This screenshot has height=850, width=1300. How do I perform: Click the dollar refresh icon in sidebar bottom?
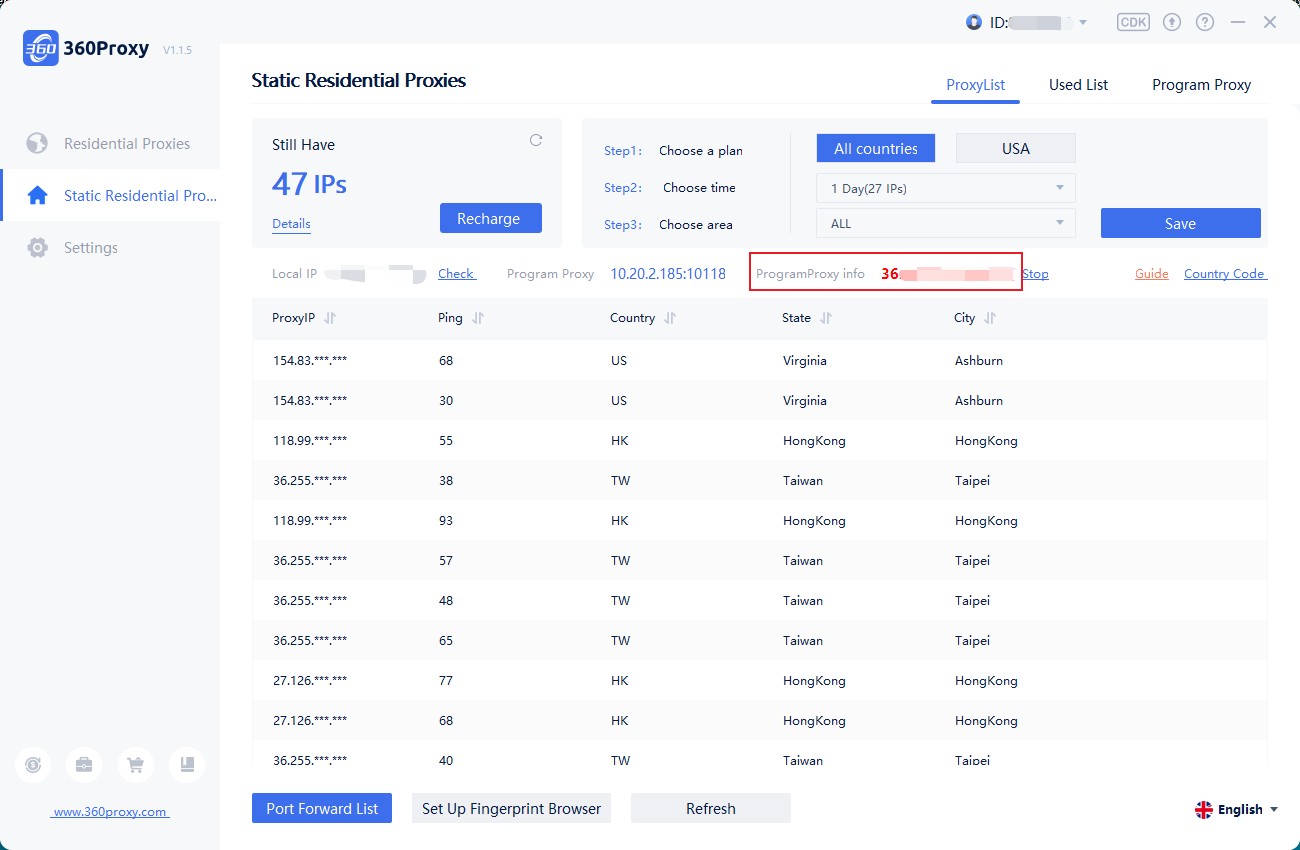point(33,765)
